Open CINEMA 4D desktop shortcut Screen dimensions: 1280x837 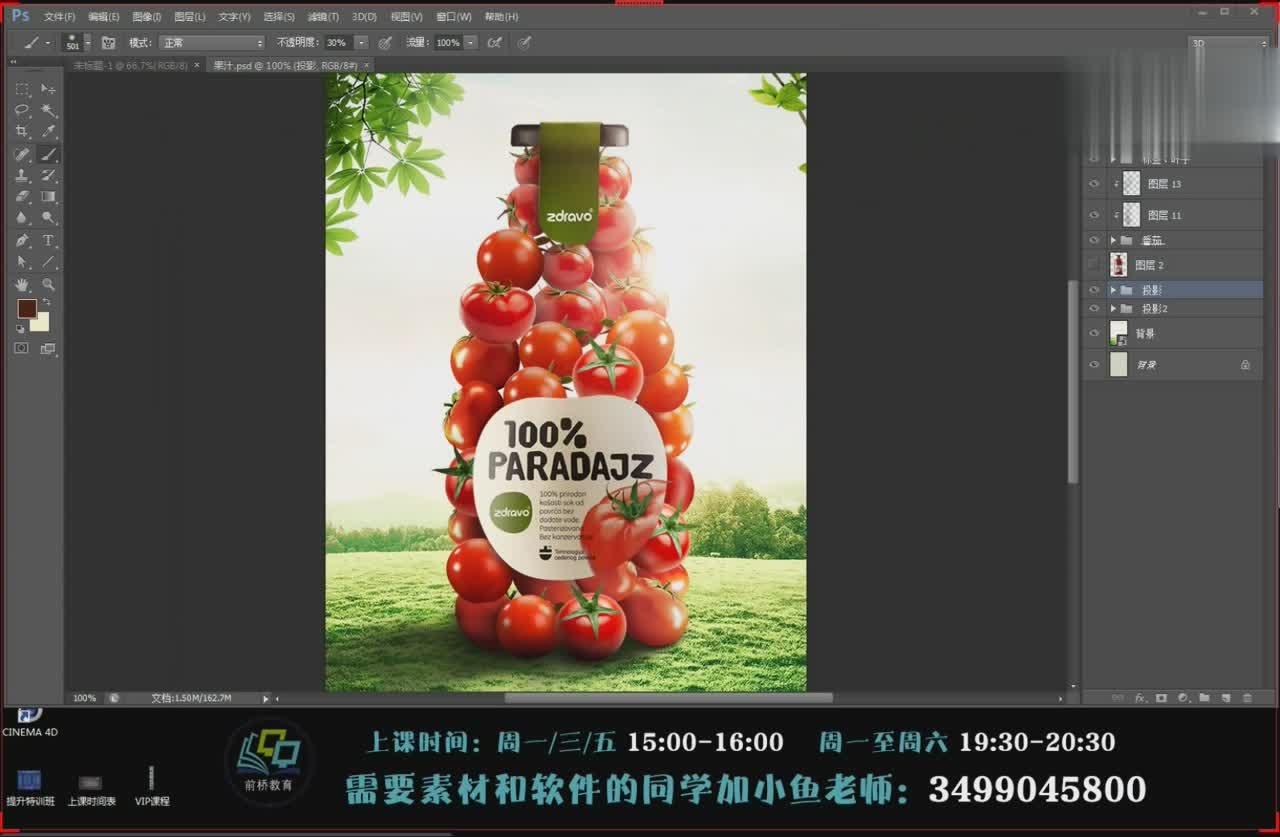point(30,722)
